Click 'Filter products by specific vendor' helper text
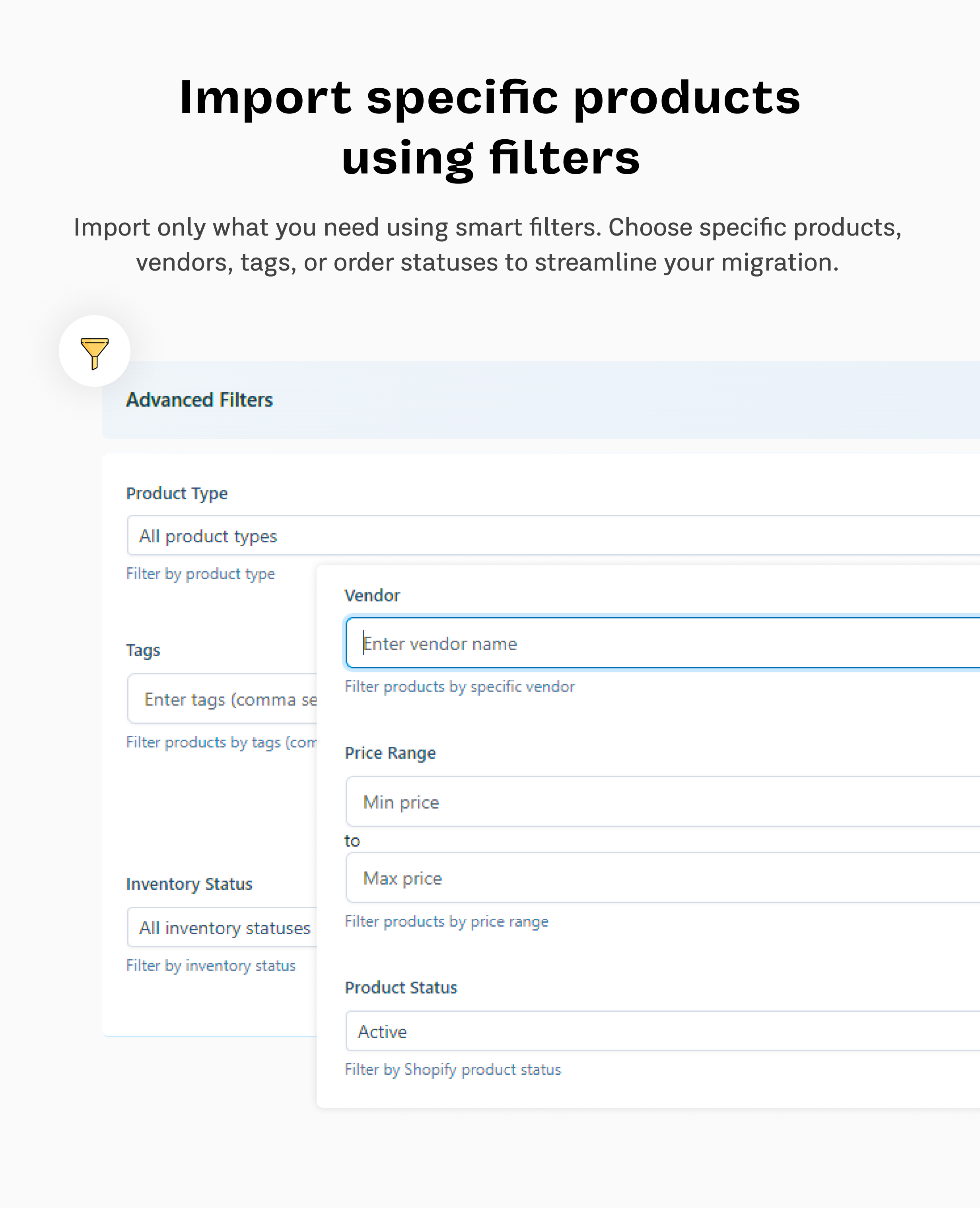 459,686
